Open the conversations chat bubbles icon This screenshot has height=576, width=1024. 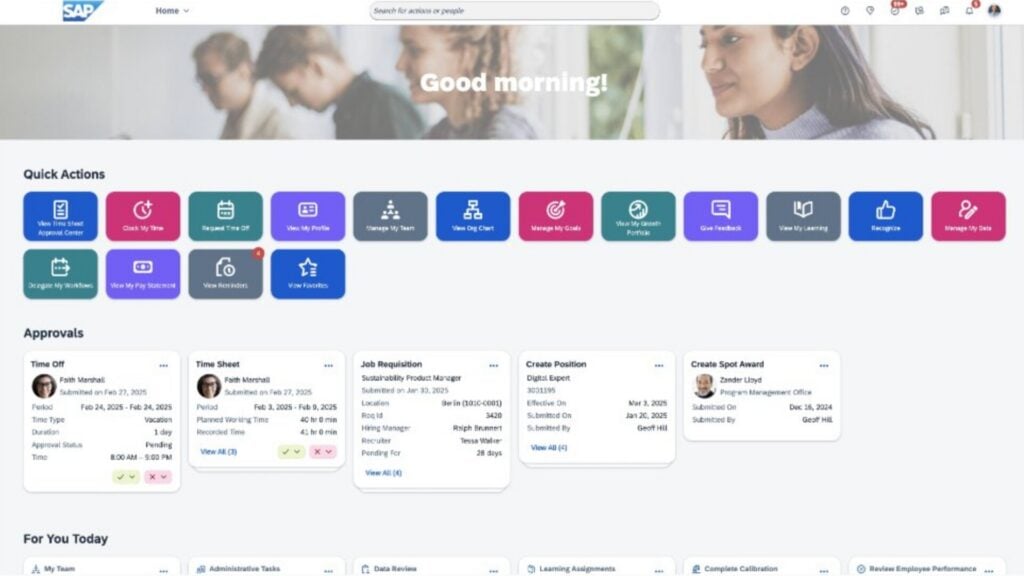tap(944, 10)
